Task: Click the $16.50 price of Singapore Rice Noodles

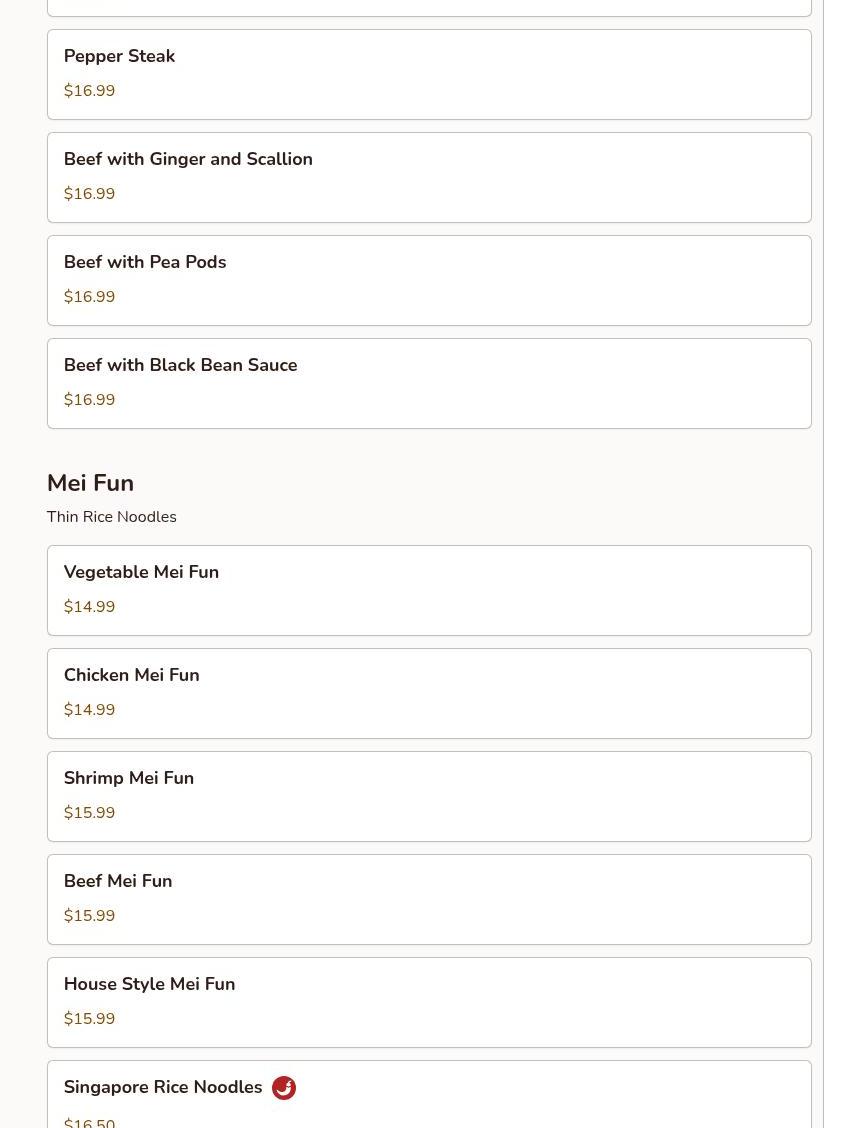Action: 89,1122
